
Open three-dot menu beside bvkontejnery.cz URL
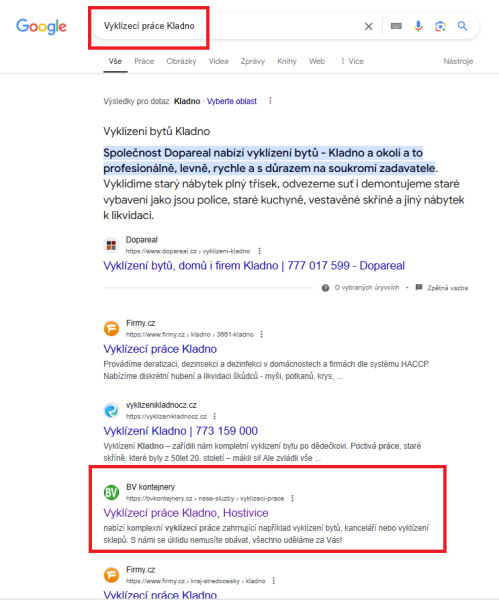(292, 498)
